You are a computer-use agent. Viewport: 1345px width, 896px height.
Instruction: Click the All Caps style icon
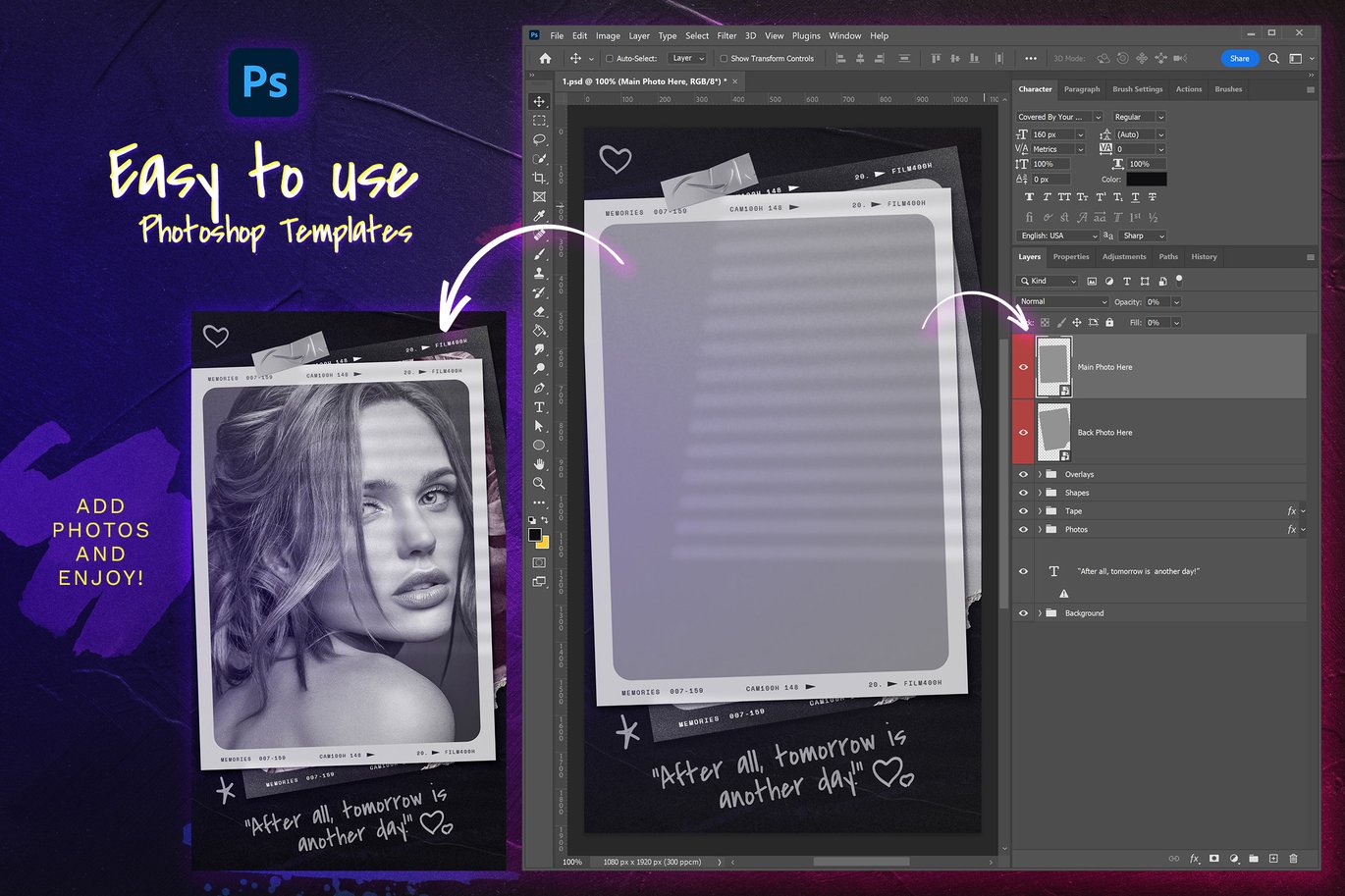tap(1064, 197)
